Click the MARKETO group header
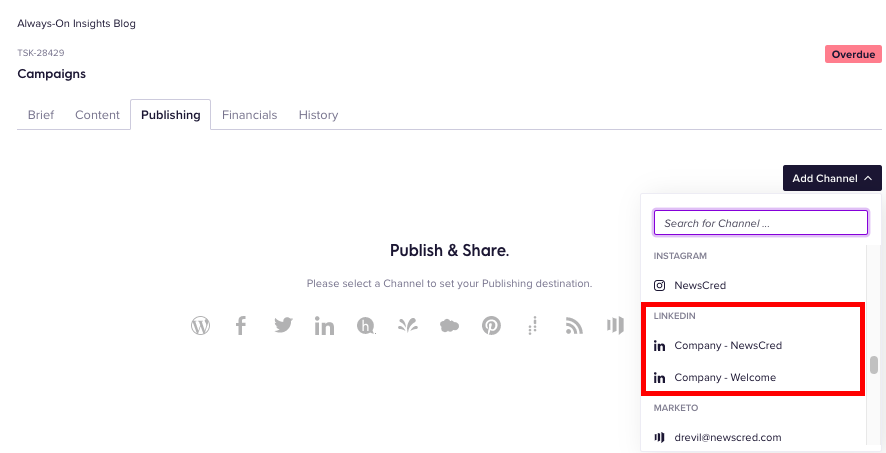The image size is (886, 453). pyautogui.click(x=676, y=407)
